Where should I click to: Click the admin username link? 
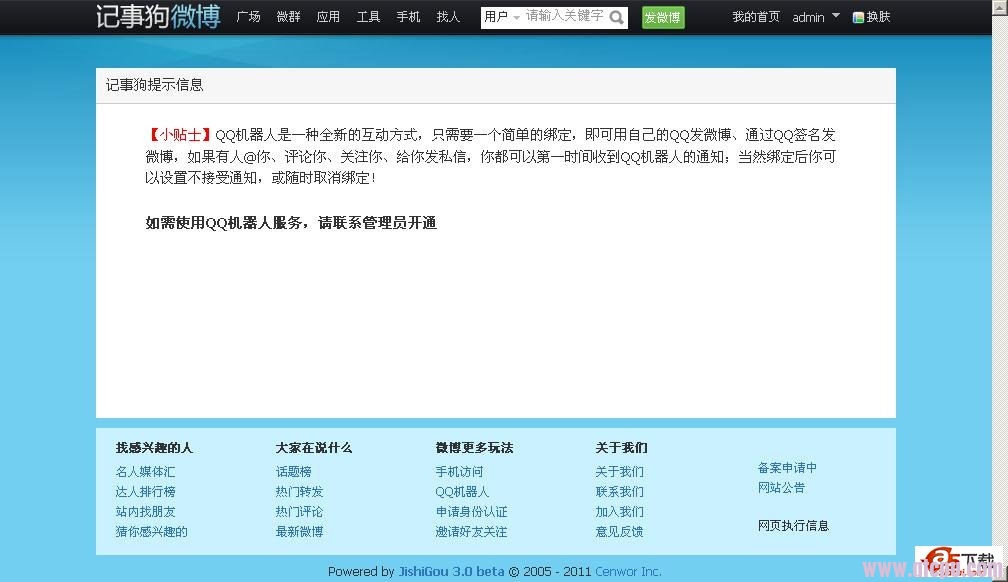[x=808, y=17]
